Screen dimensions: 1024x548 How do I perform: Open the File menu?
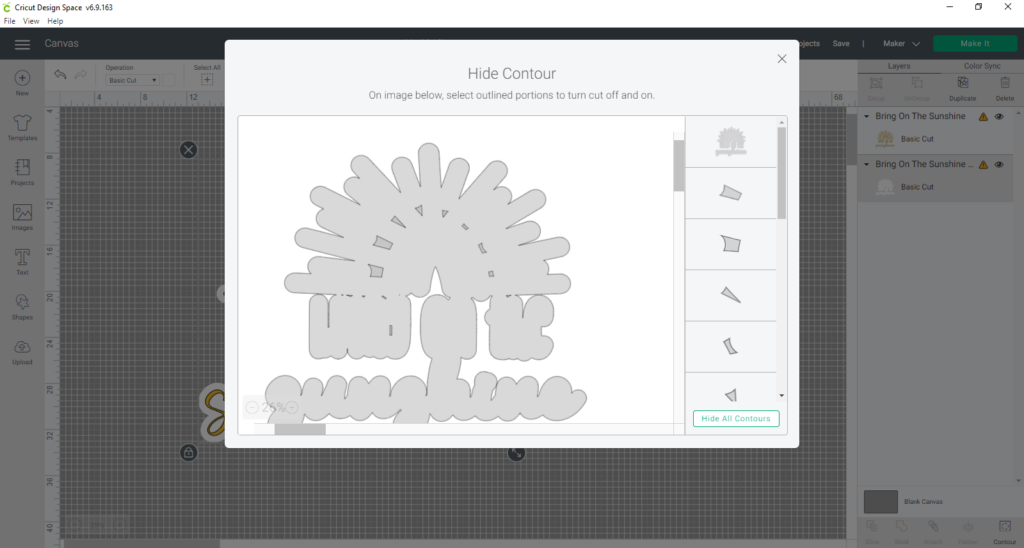pos(10,21)
